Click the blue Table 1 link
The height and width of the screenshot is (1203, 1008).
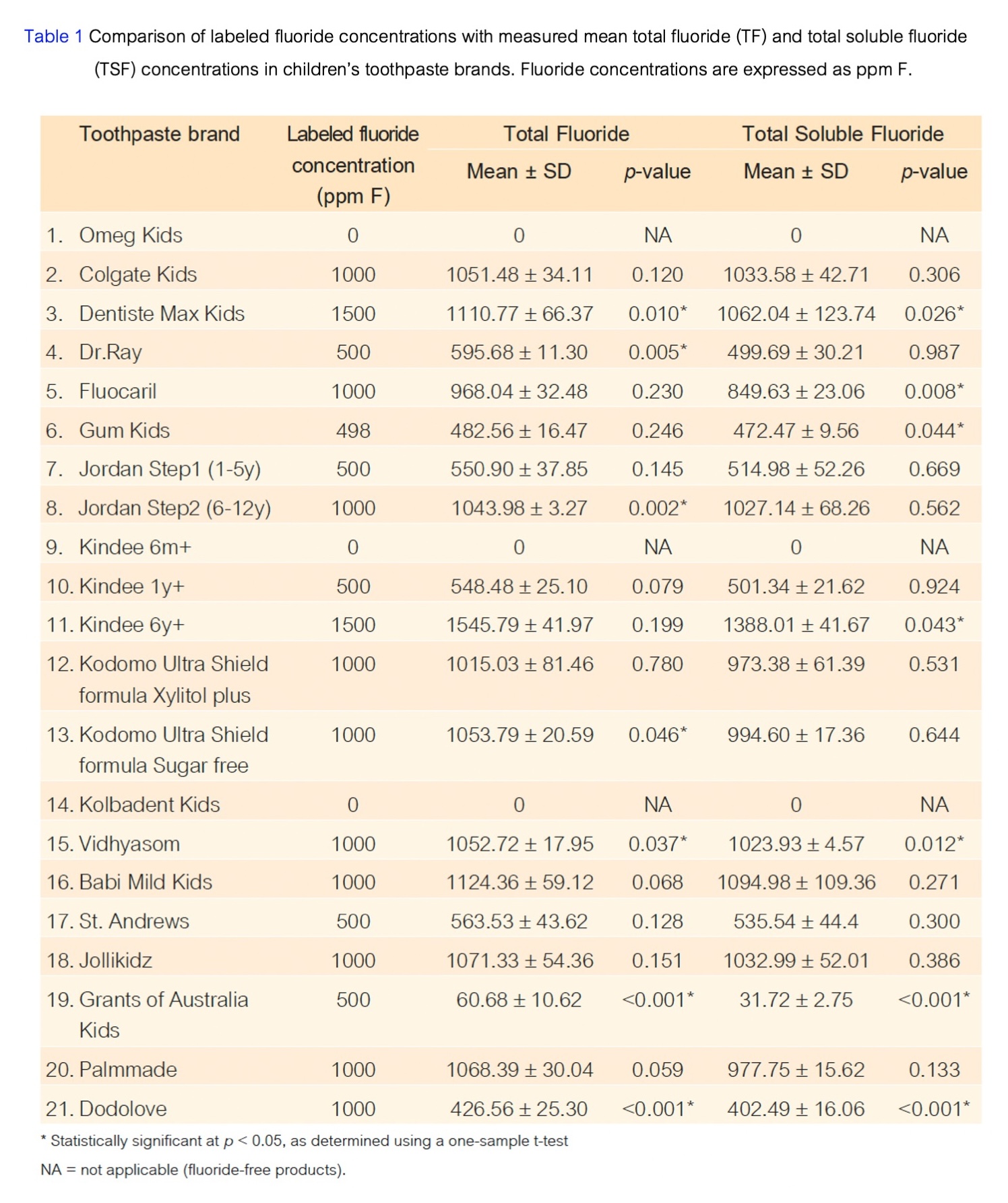53,36
